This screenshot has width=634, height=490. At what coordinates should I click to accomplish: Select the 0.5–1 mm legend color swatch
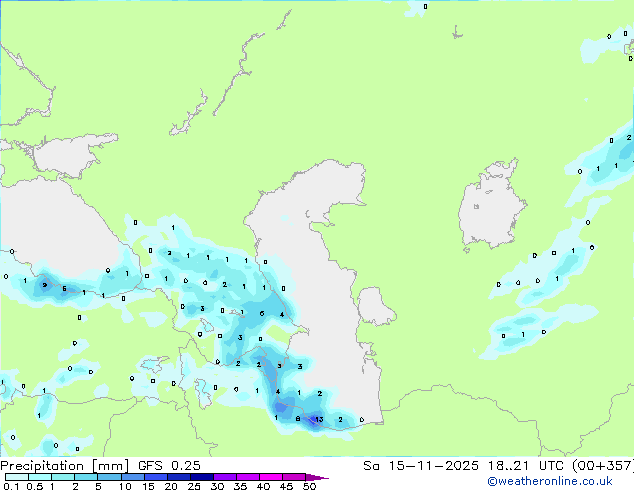pyautogui.click(x=40, y=477)
